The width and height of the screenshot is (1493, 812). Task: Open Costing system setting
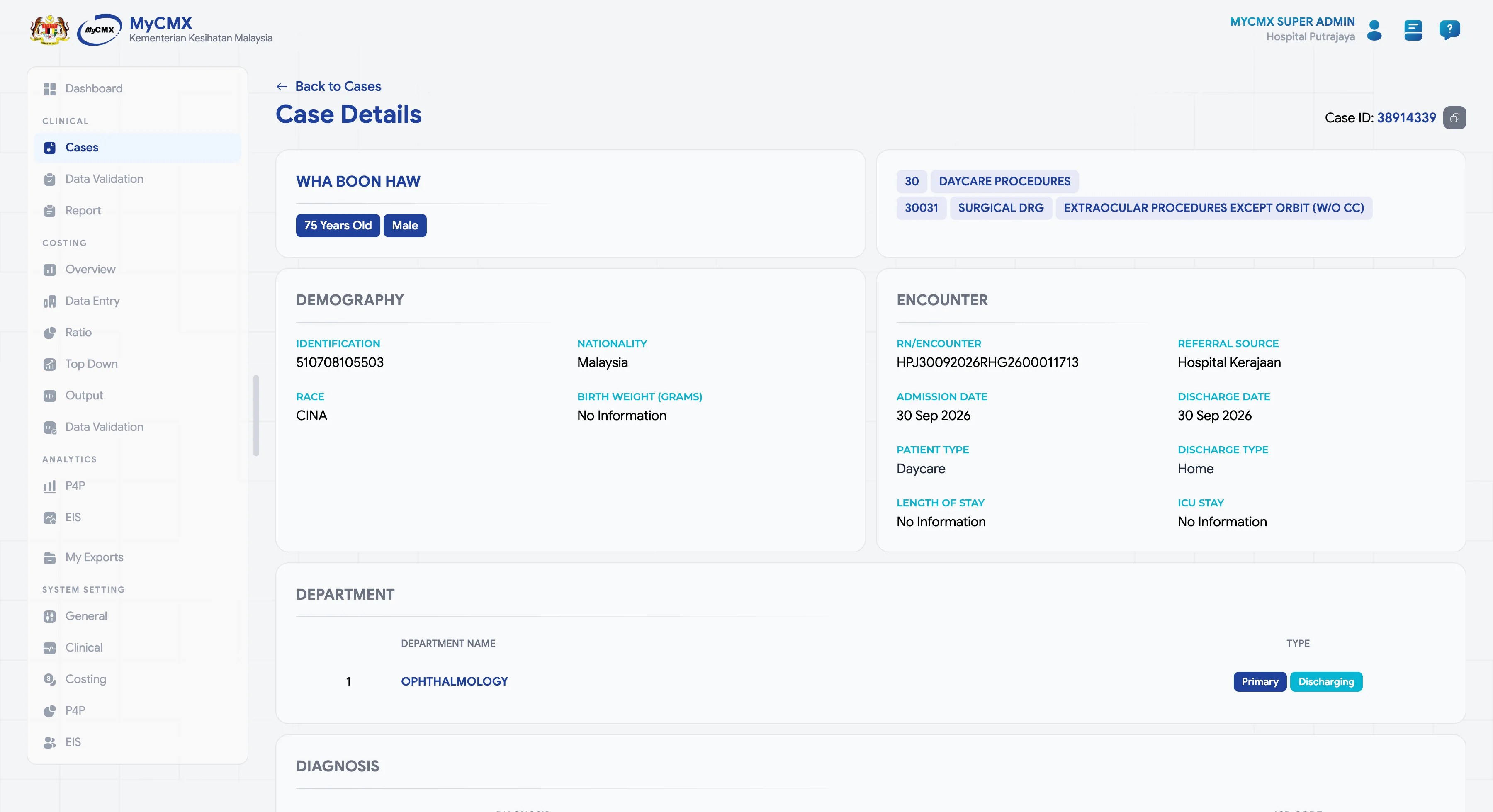point(137,679)
